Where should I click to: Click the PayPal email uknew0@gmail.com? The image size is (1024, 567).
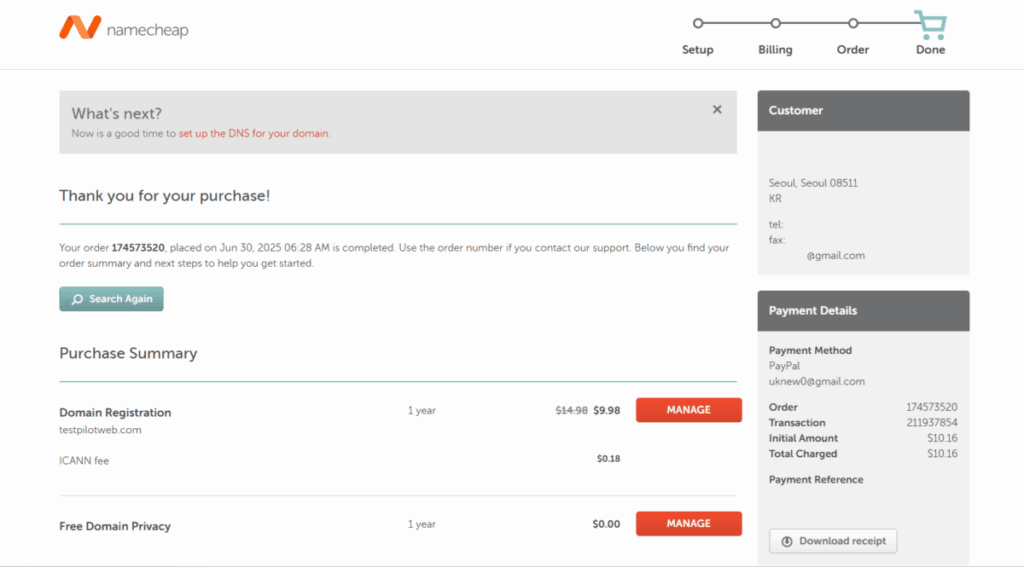[816, 381]
